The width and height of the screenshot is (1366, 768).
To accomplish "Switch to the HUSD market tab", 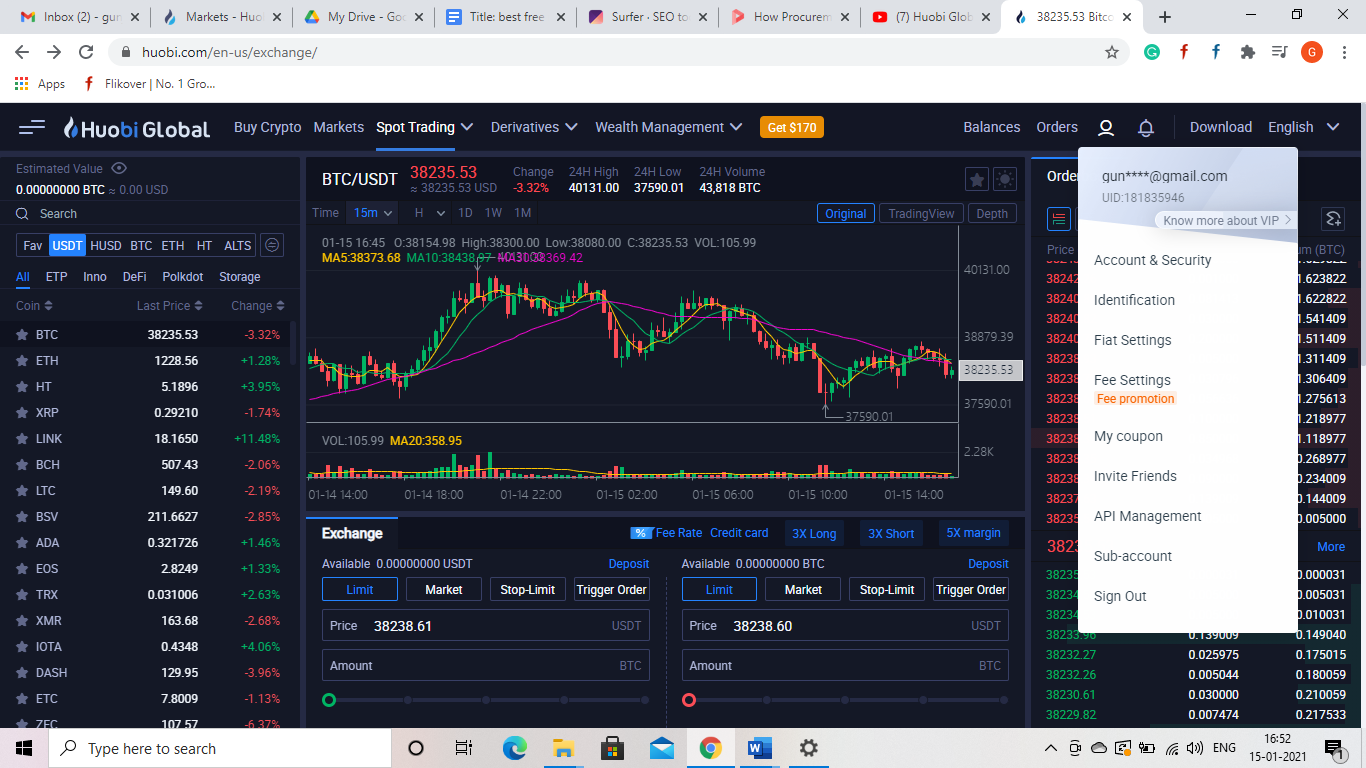I will [x=106, y=245].
